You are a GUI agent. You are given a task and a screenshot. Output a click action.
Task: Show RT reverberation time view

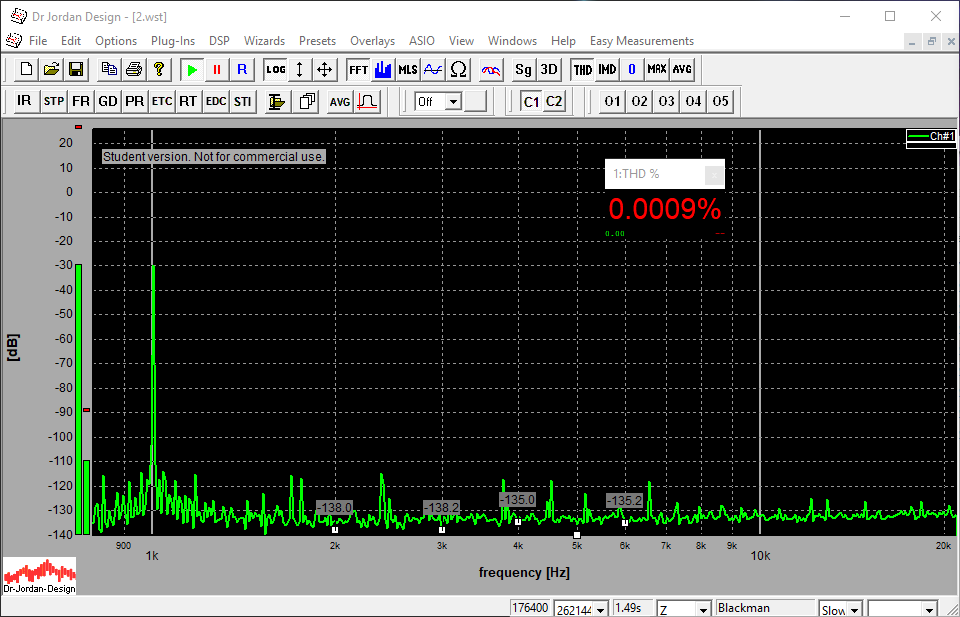coord(188,101)
